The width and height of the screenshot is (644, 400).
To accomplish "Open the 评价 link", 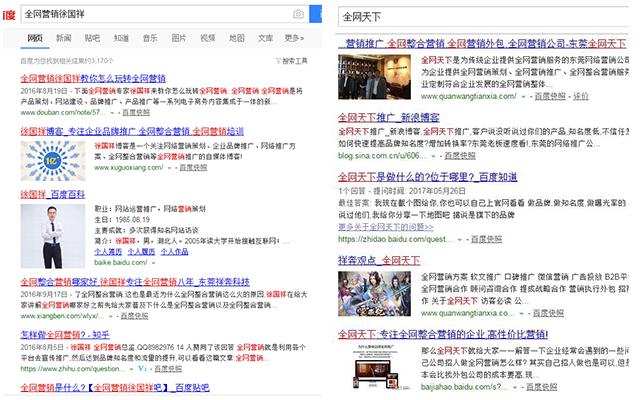I will coord(580,96).
